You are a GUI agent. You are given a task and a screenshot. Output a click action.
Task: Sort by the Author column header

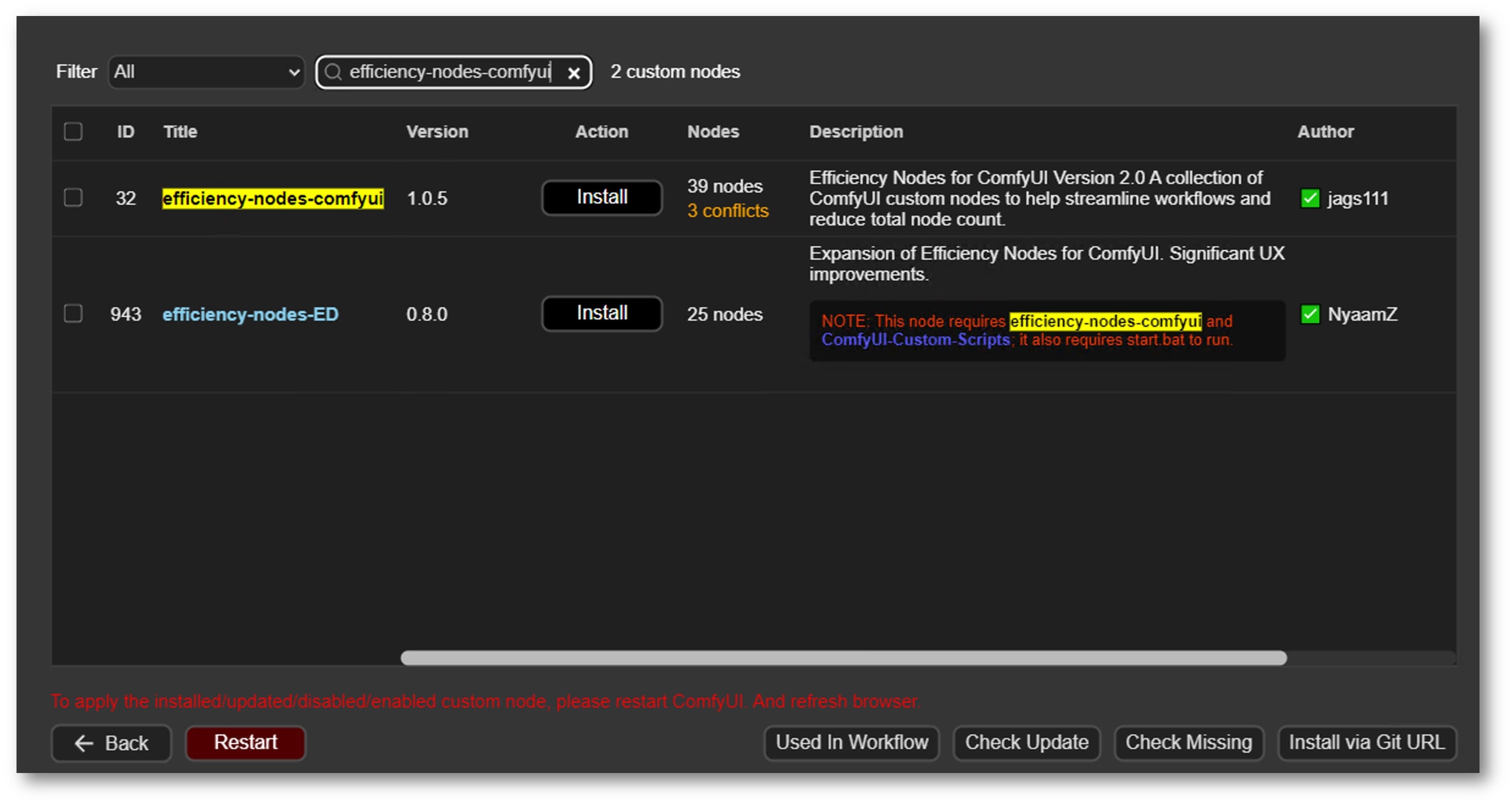(1325, 132)
